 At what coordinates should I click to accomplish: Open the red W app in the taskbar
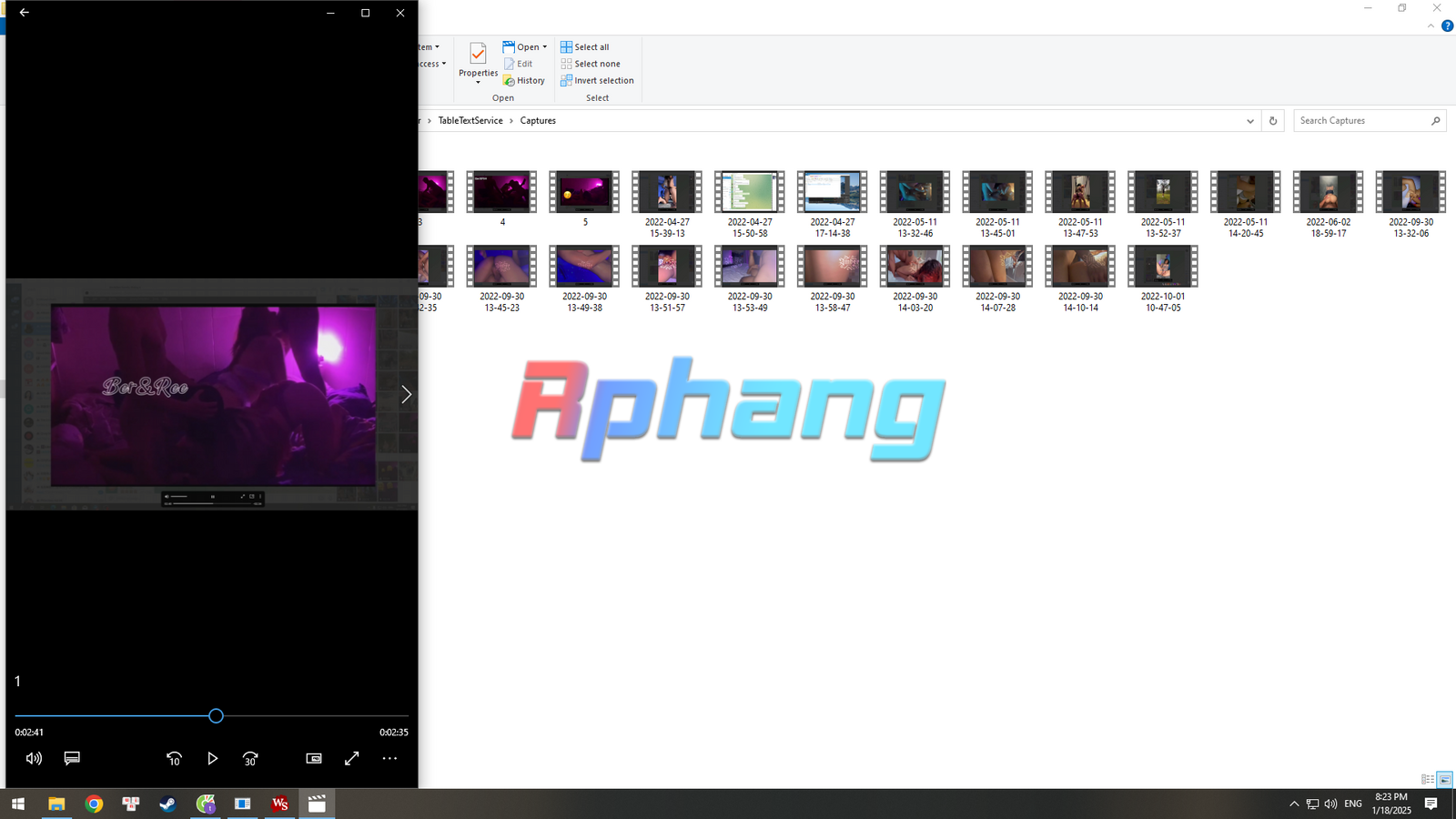coord(279,804)
